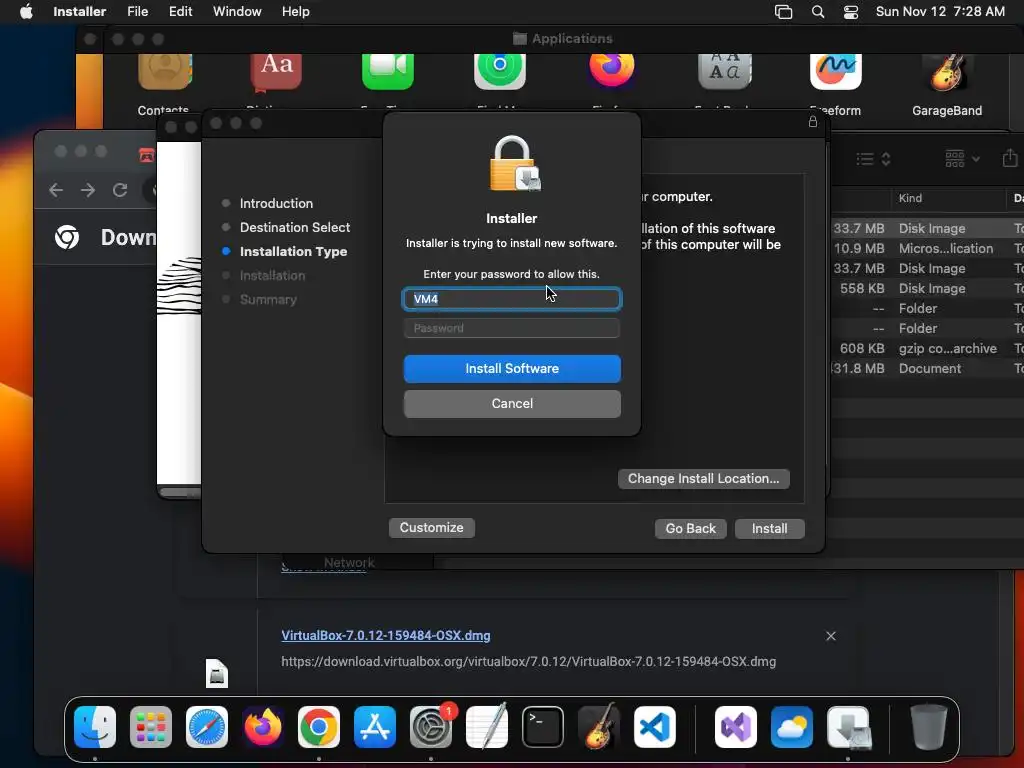Image resolution: width=1024 pixels, height=768 pixels.
Task: Click the dmg file icon in Chrome downloads
Action: coord(217,673)
